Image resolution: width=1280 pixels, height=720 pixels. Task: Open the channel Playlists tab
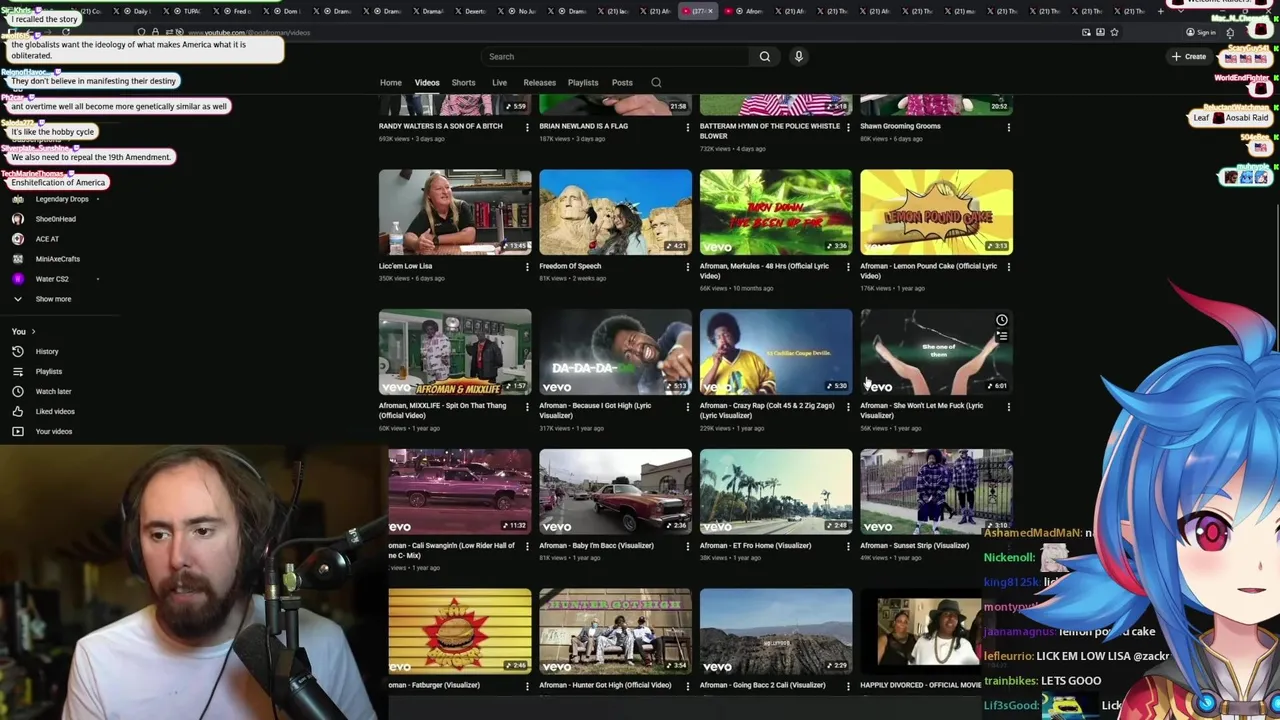click(583, 83)
